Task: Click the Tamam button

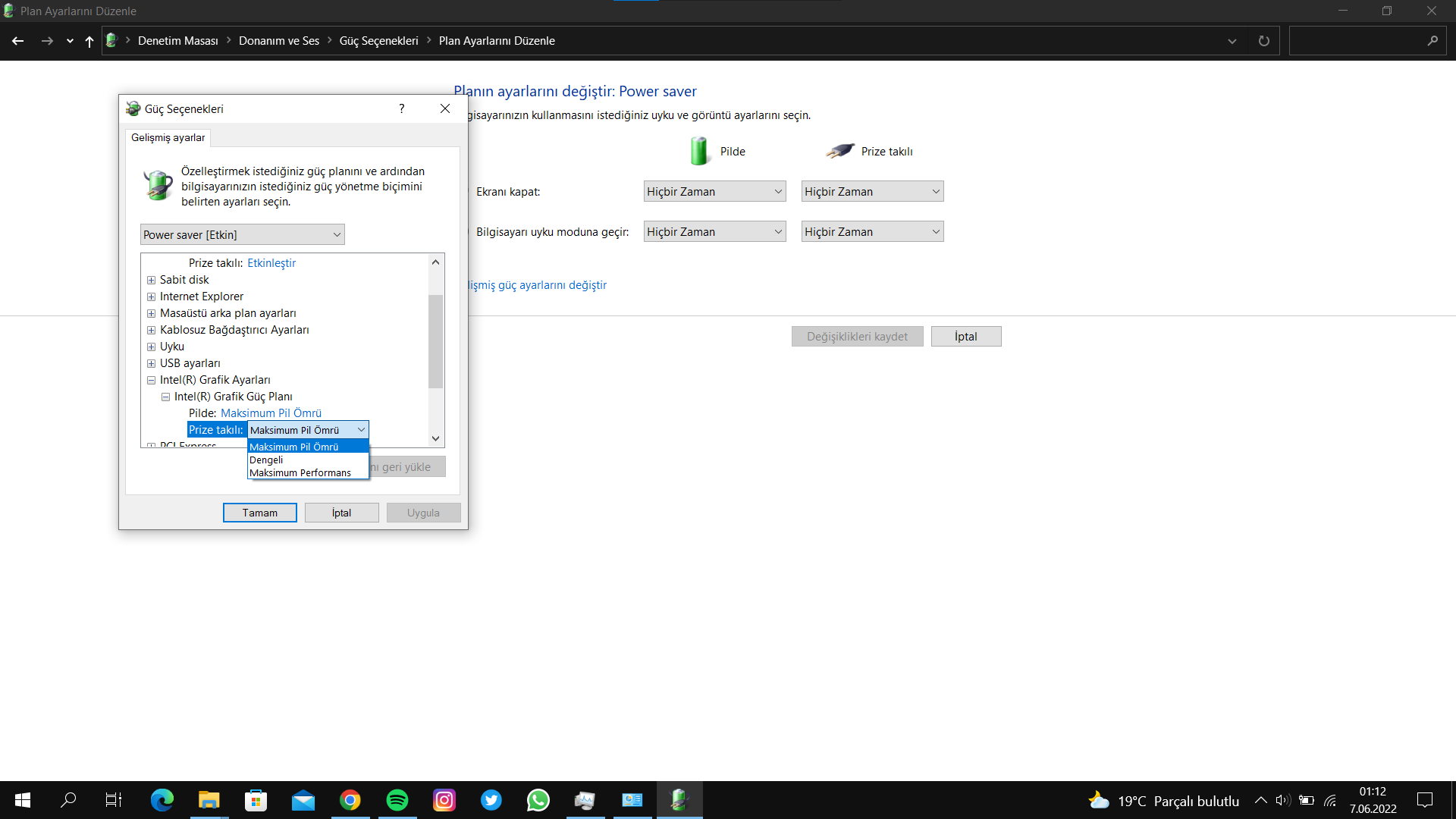Action: (x=259, y=513)
